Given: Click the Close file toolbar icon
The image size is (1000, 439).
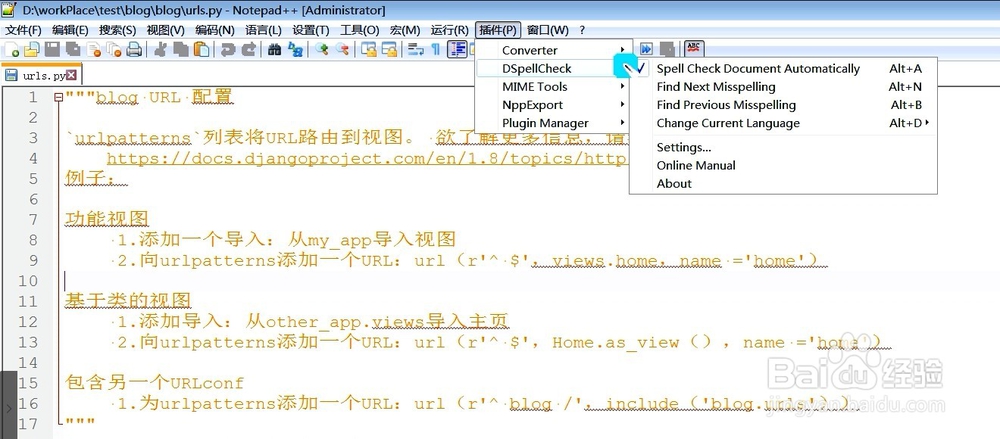Looking at the screenshot, I should coord(94,50).
